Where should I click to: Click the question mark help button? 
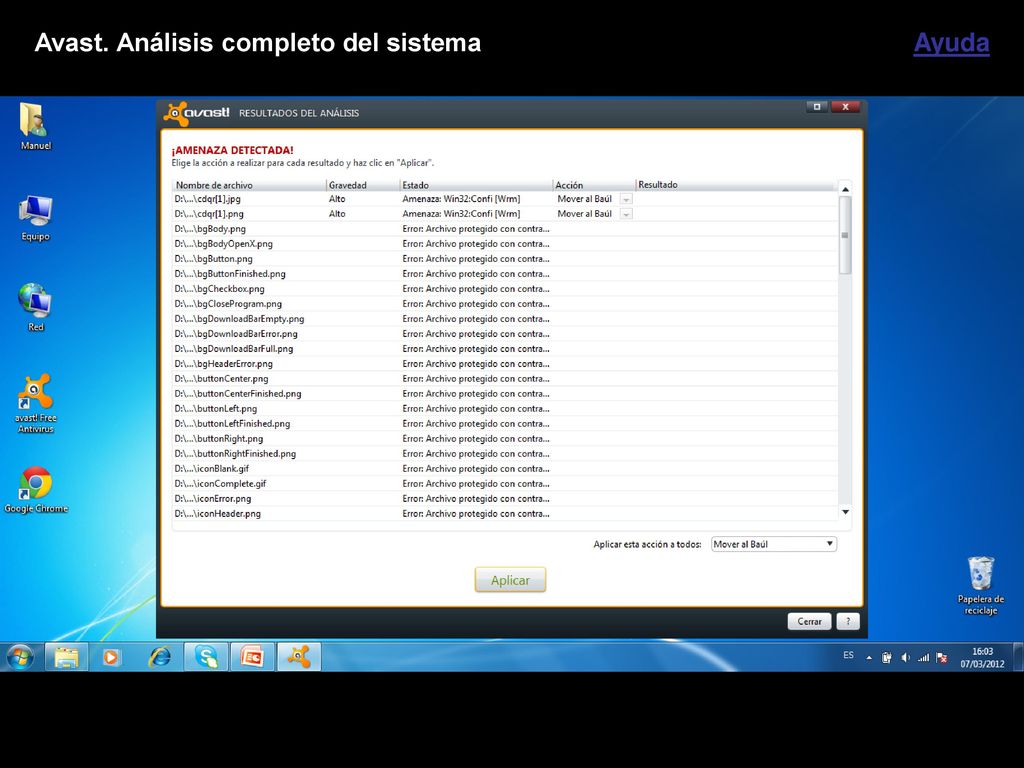coord(848,621)
